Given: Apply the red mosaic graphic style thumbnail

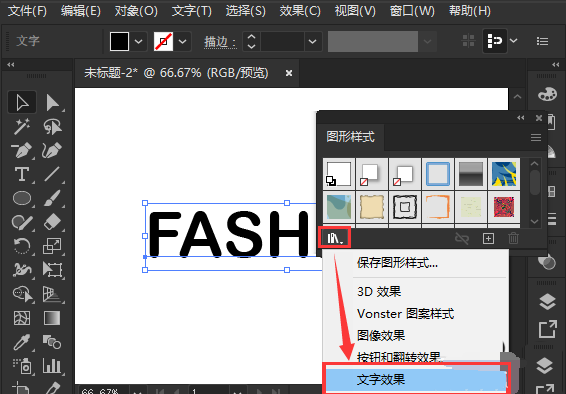Looking at the screenshot, I should click(x=504, y=207).
